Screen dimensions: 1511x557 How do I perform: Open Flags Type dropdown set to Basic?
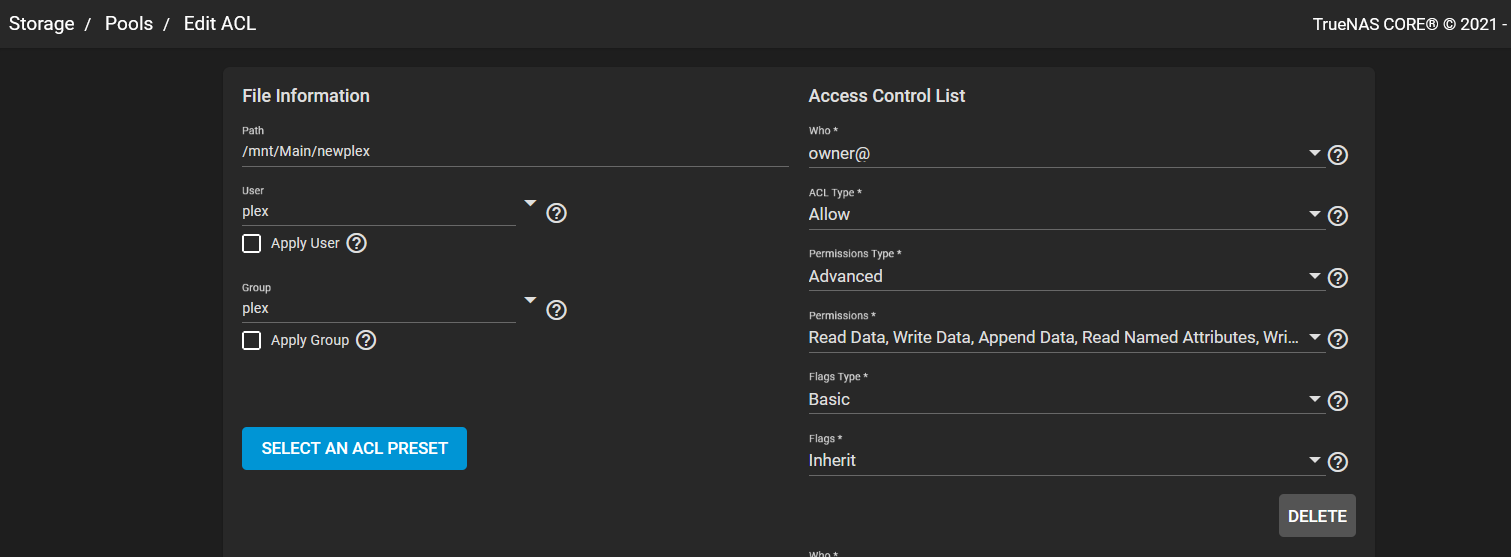click(x=1066, y=399)
